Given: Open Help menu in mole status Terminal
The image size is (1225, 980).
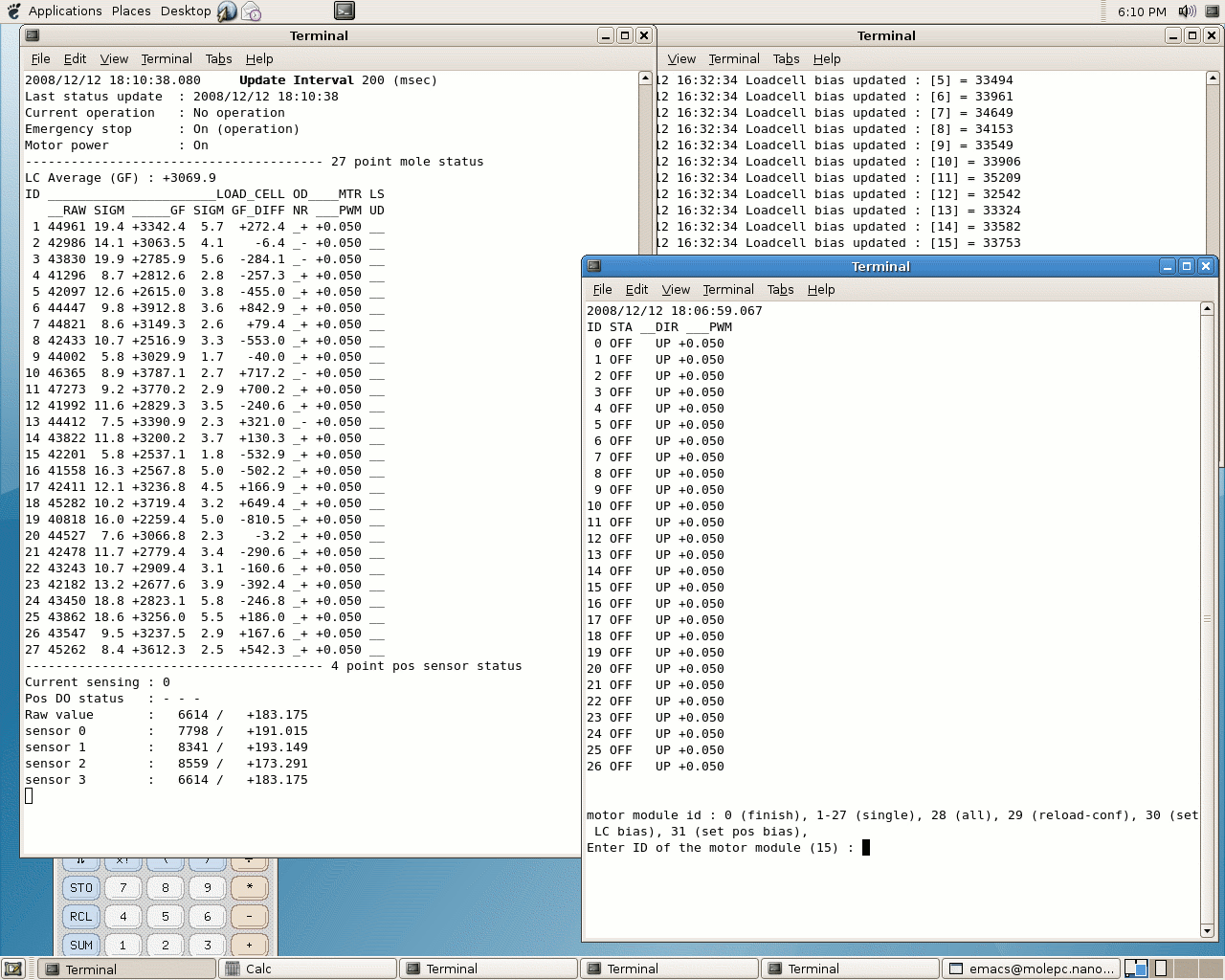Looking at the screenshot, I should 259,58.
